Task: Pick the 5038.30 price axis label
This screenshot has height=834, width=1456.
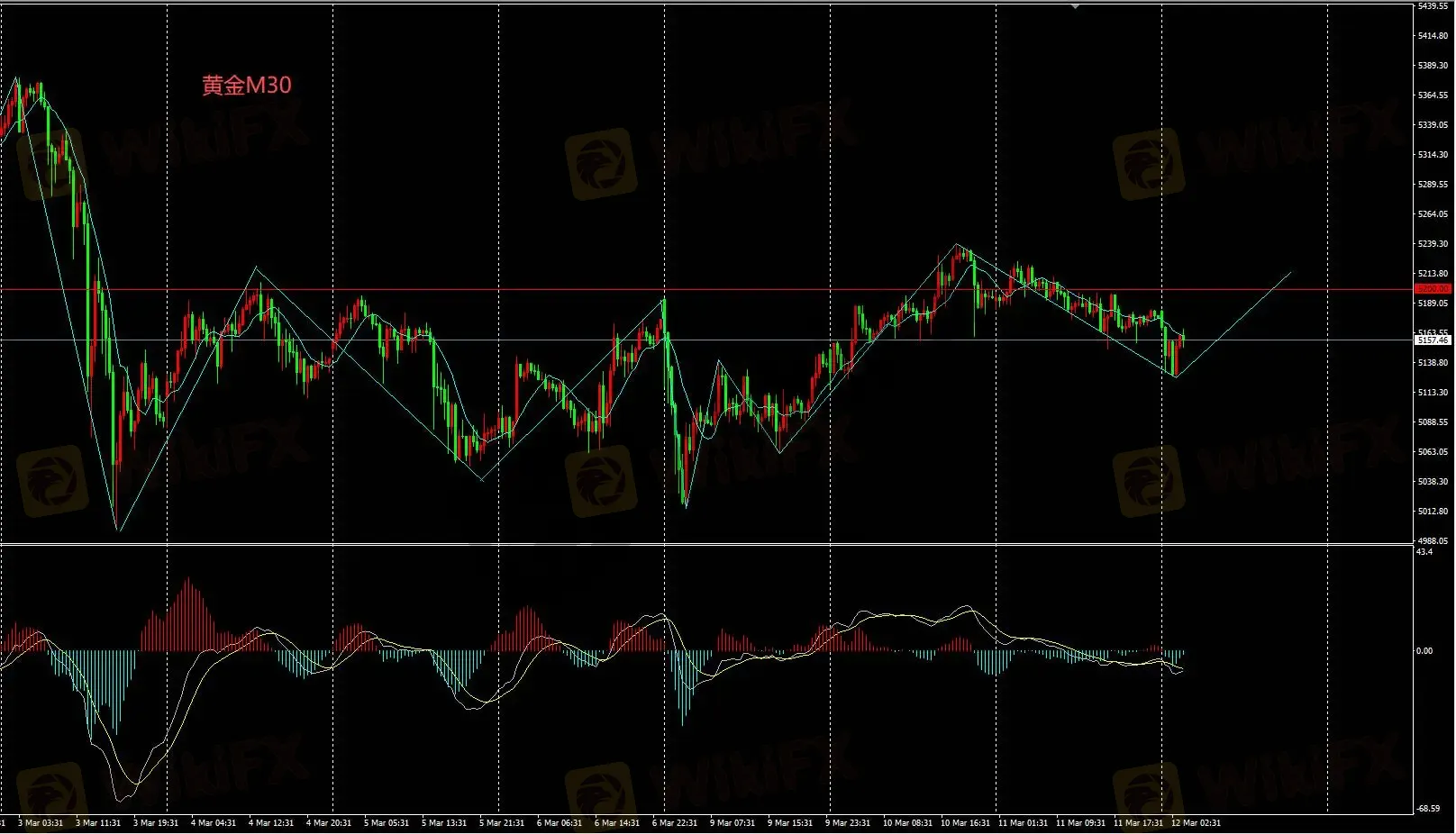Action: tap(1433, 482)
